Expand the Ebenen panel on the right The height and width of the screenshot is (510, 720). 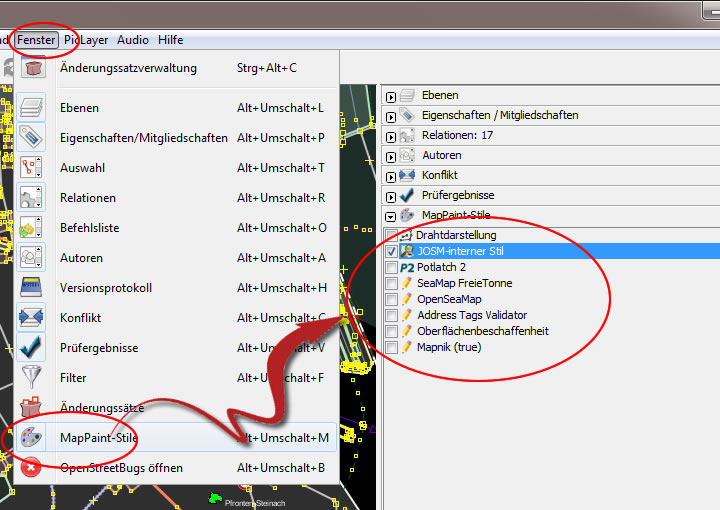(x=391, y=96)
